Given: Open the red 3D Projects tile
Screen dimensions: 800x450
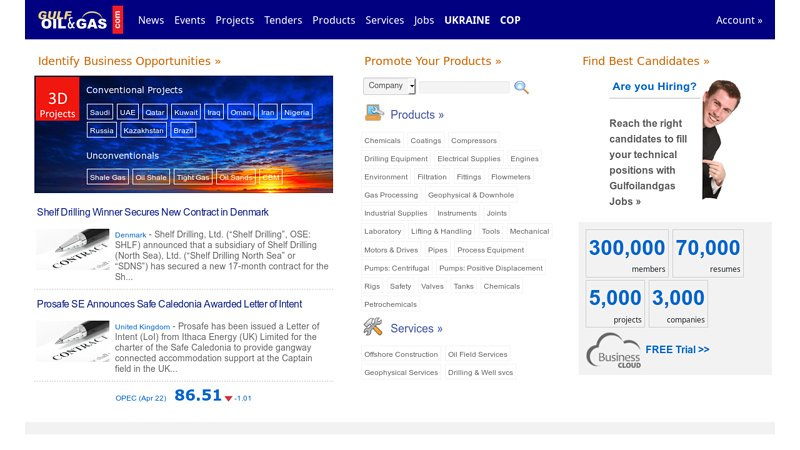Looking at the screenshot, I should 57,99.
